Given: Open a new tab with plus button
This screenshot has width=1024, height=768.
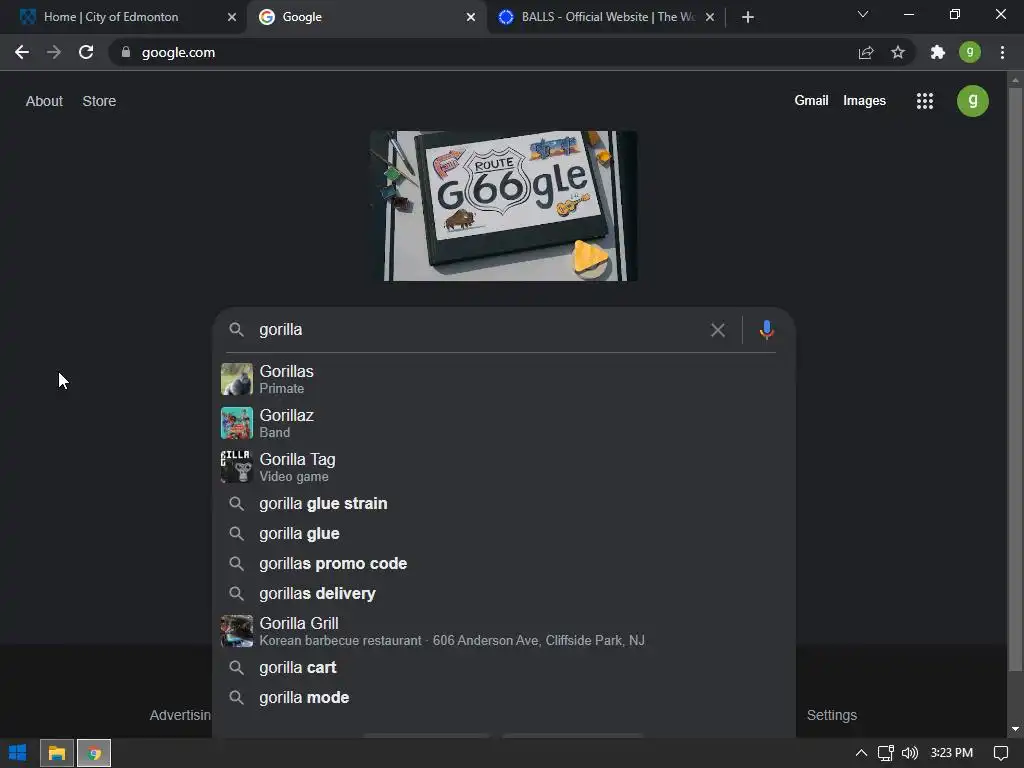Looking at the screenshot, I should [x=748, y=17].
